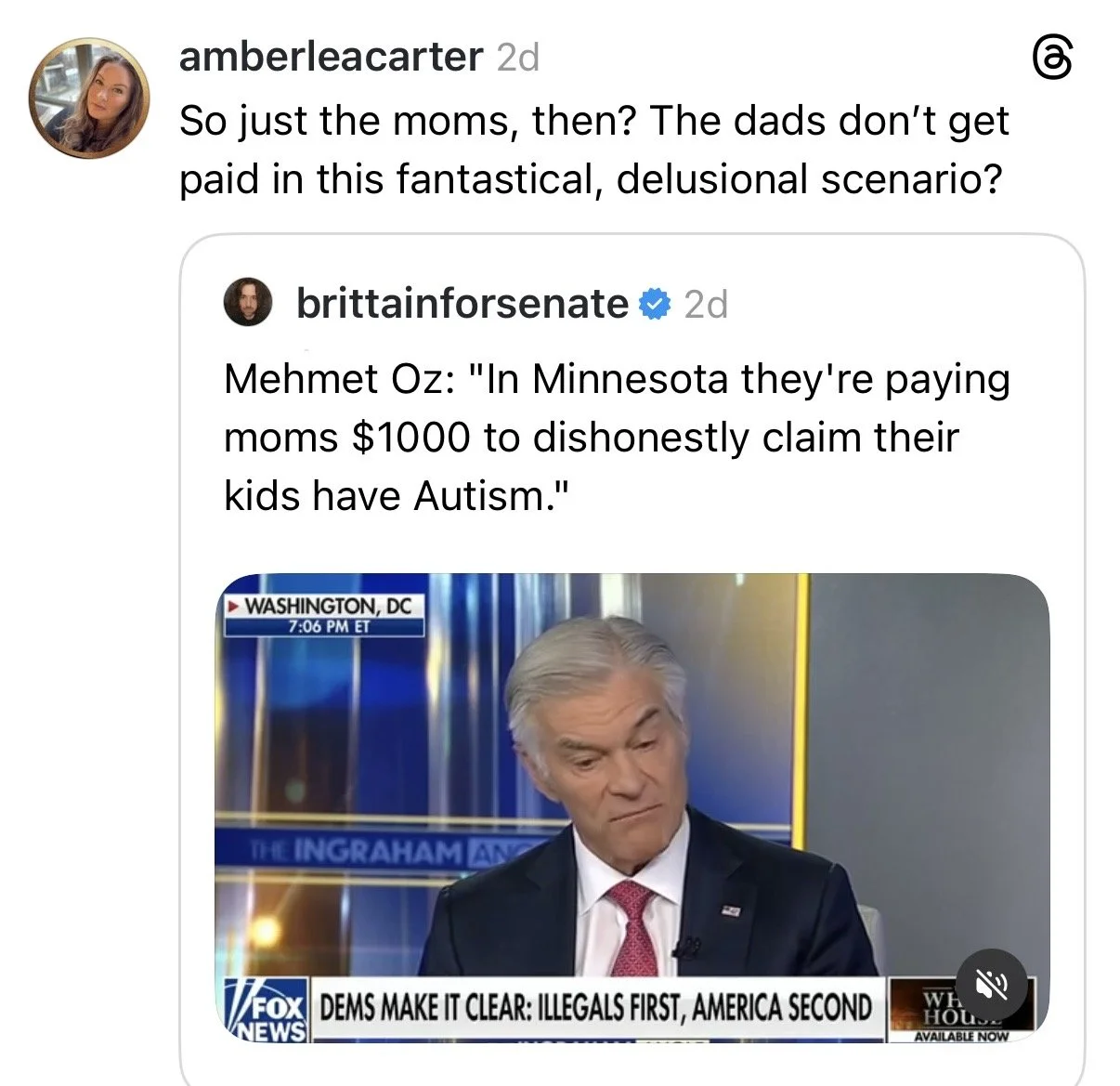Click the blue verified badge
1120x1086 pixels.
pos(656,304)
